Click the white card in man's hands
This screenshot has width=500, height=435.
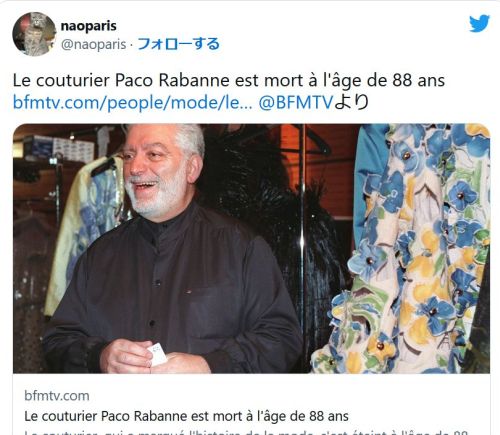coord(157,354)
